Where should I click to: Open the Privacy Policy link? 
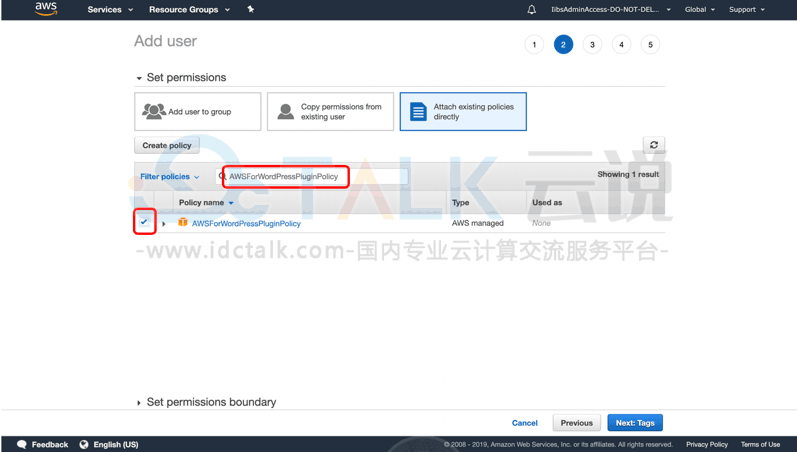click(707, 444)
